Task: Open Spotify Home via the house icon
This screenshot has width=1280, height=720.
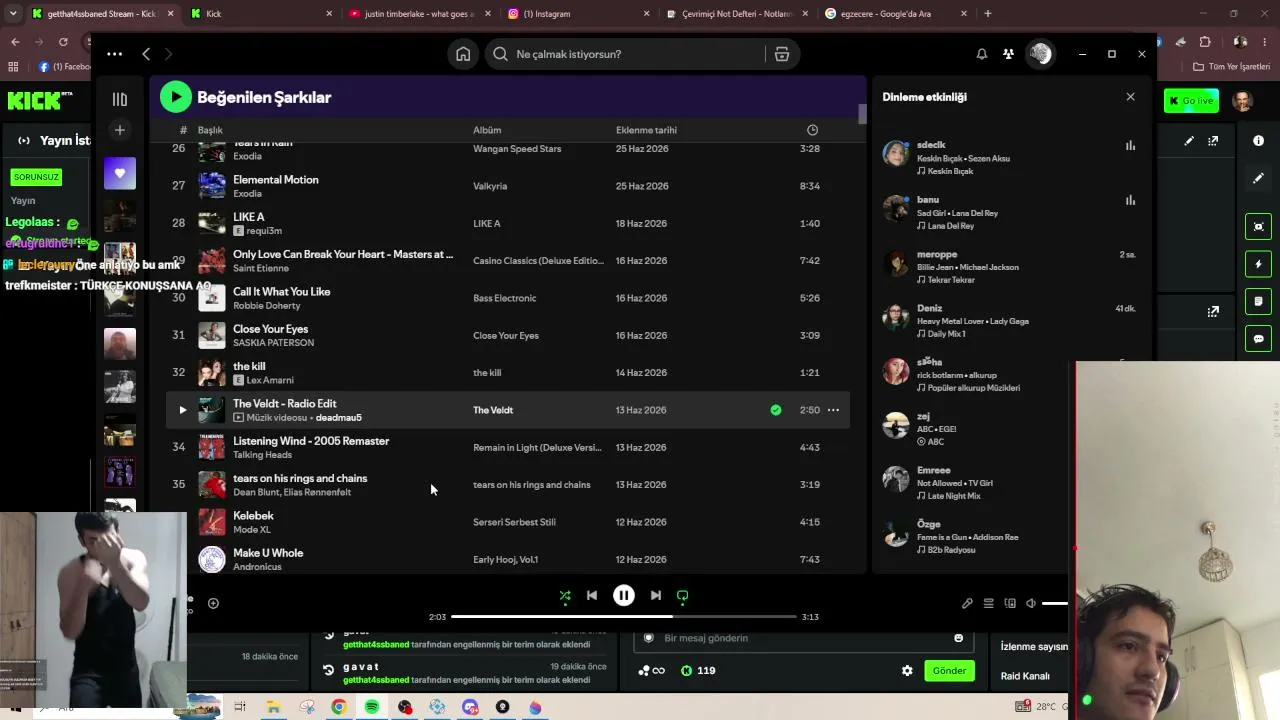Action: tap(463, 54)
